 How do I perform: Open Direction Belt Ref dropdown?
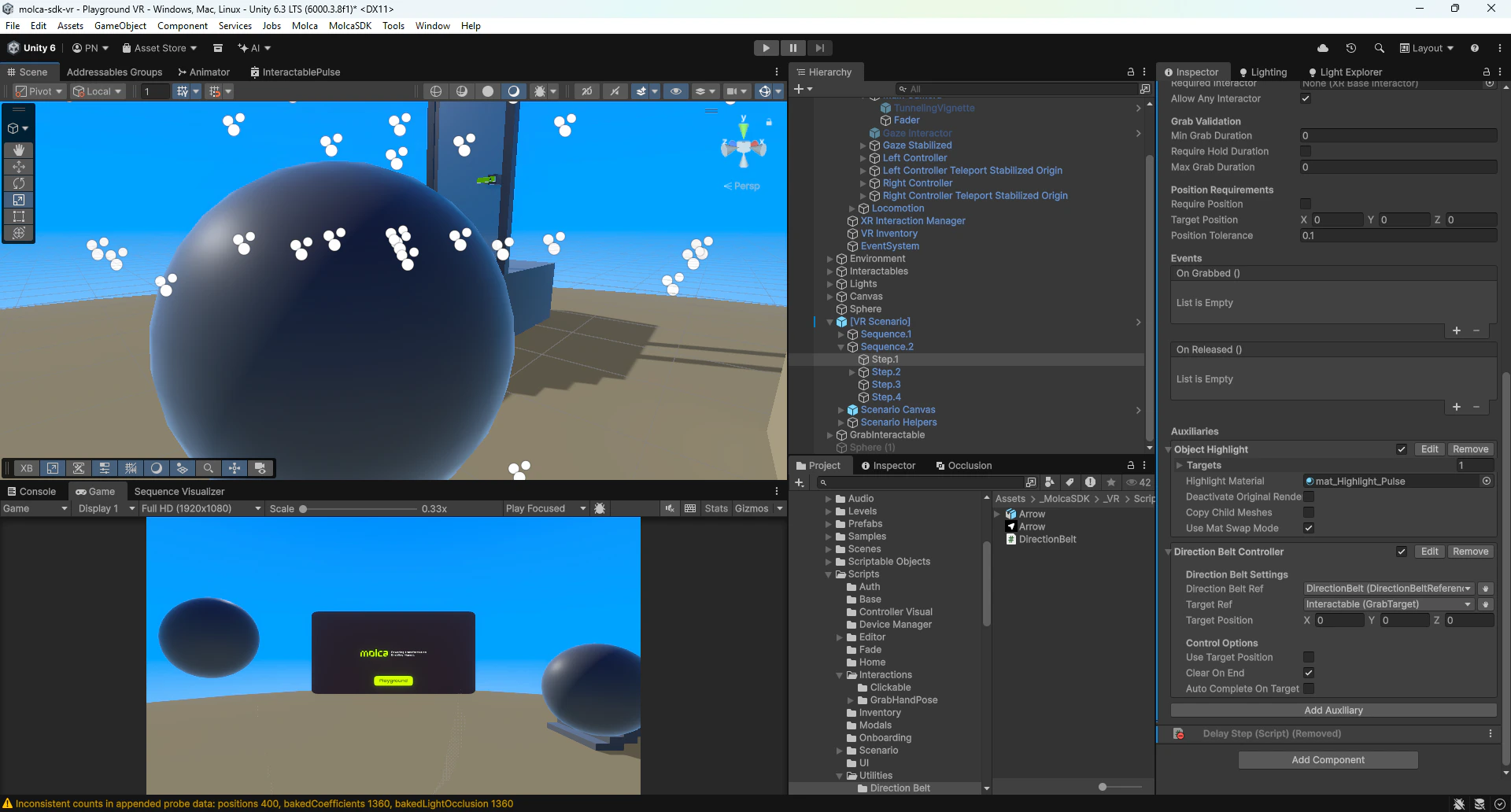(x=1389, y=589)
